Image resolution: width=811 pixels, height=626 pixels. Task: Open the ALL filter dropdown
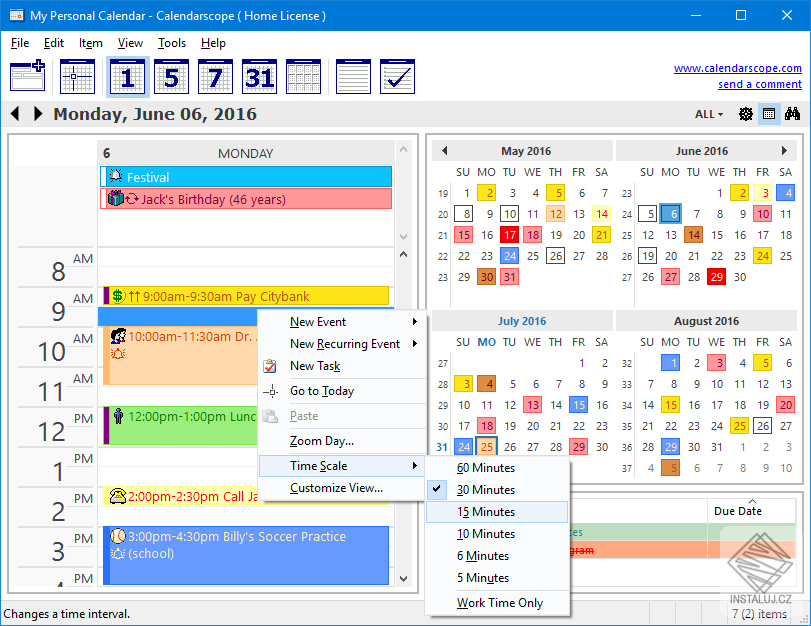[707, 114]
